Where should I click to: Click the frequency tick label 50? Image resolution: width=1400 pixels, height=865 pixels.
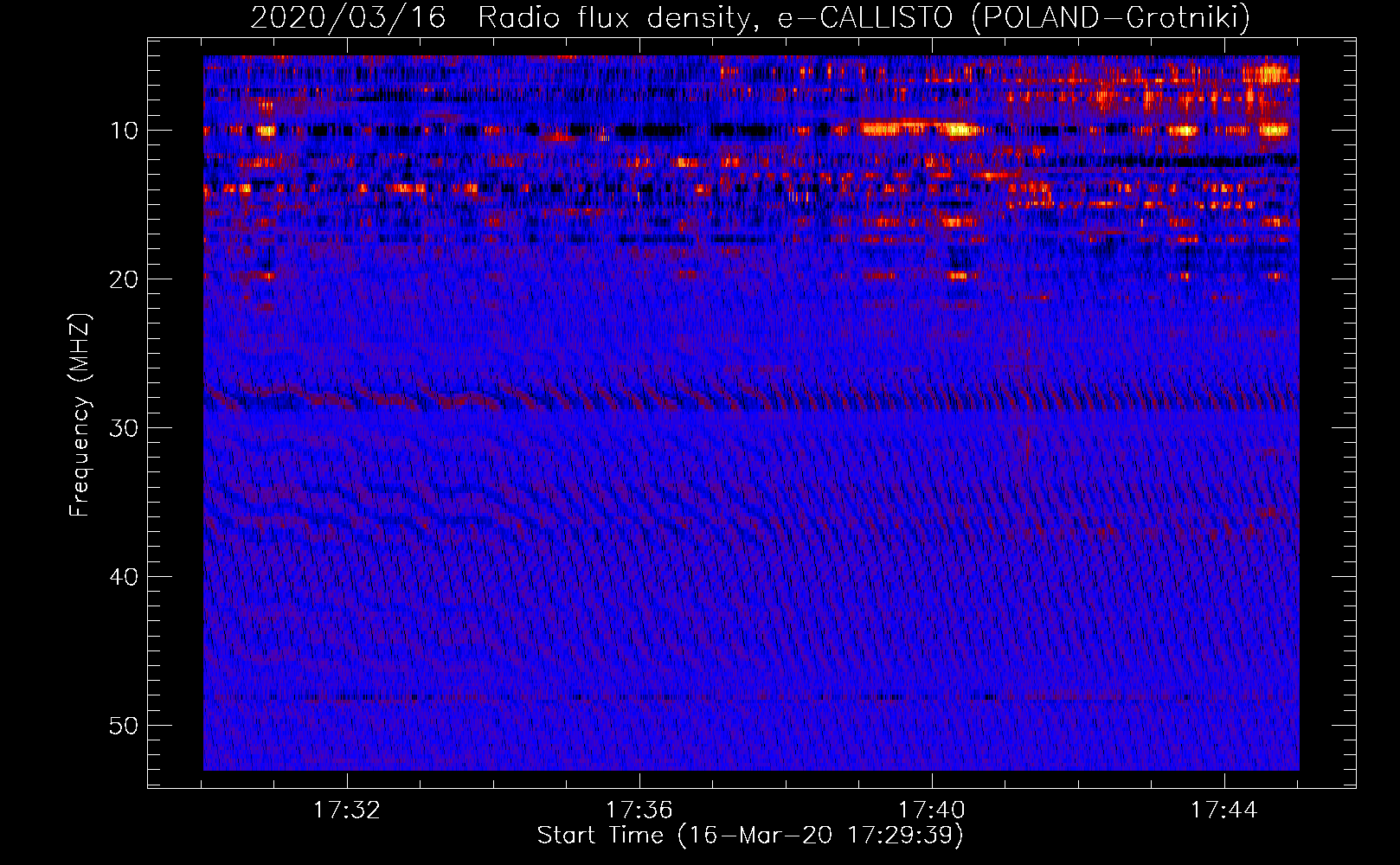[125, 726]
